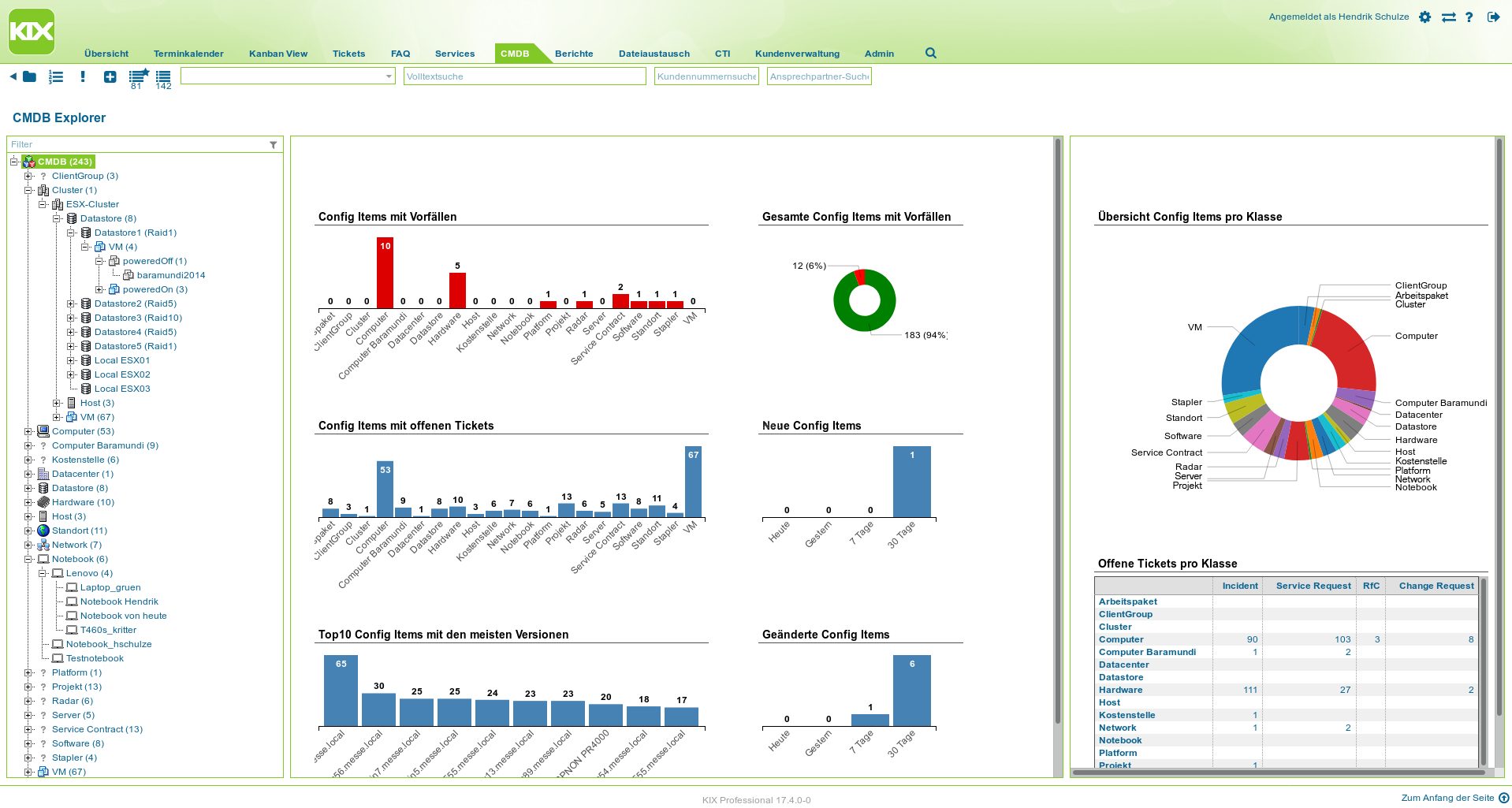Collapse the Notebook (6) tree node
1512x808 pixels.
coord(28,559)
